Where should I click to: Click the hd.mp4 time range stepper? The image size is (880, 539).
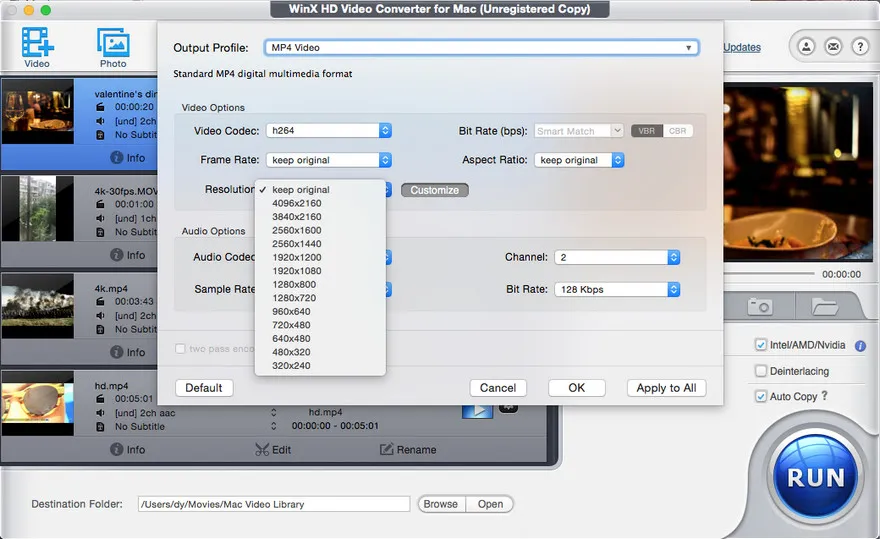click(273, 426)
